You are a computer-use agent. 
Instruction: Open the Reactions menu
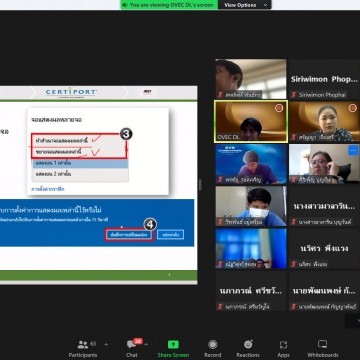[248, 348]
